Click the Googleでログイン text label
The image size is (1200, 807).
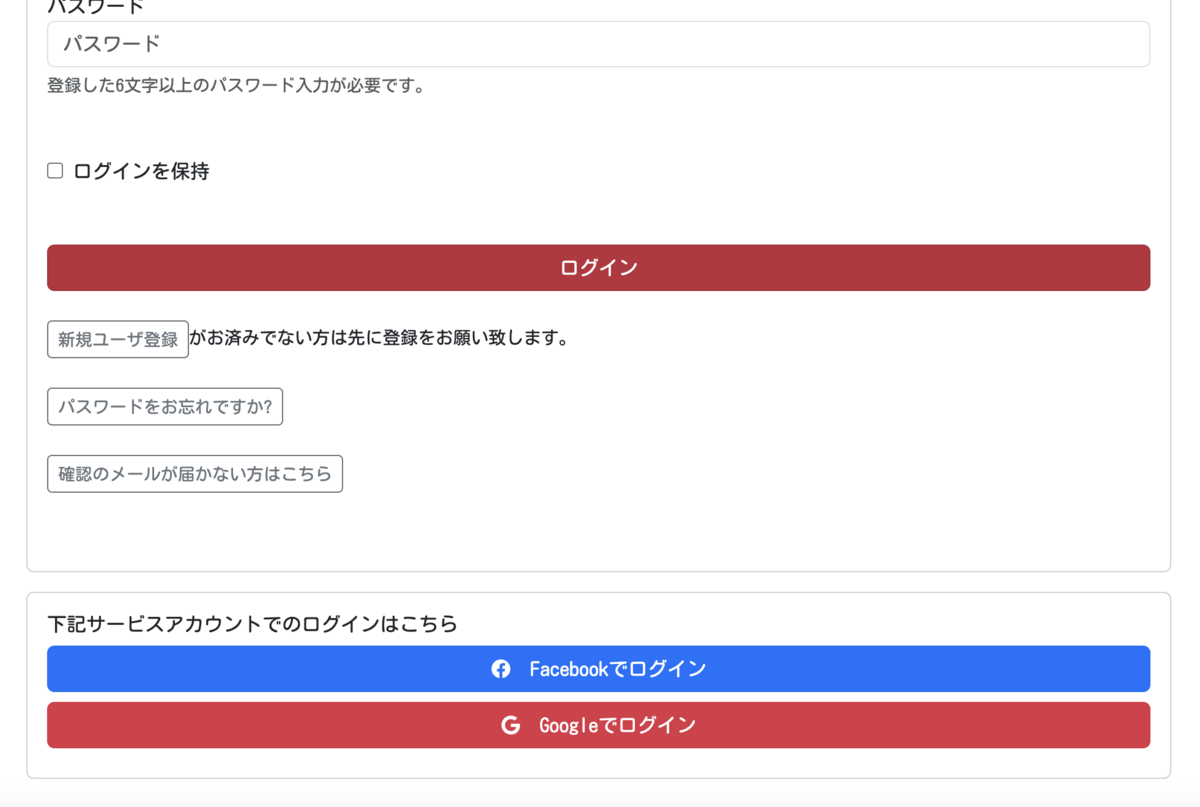click(x=618, y=725)
